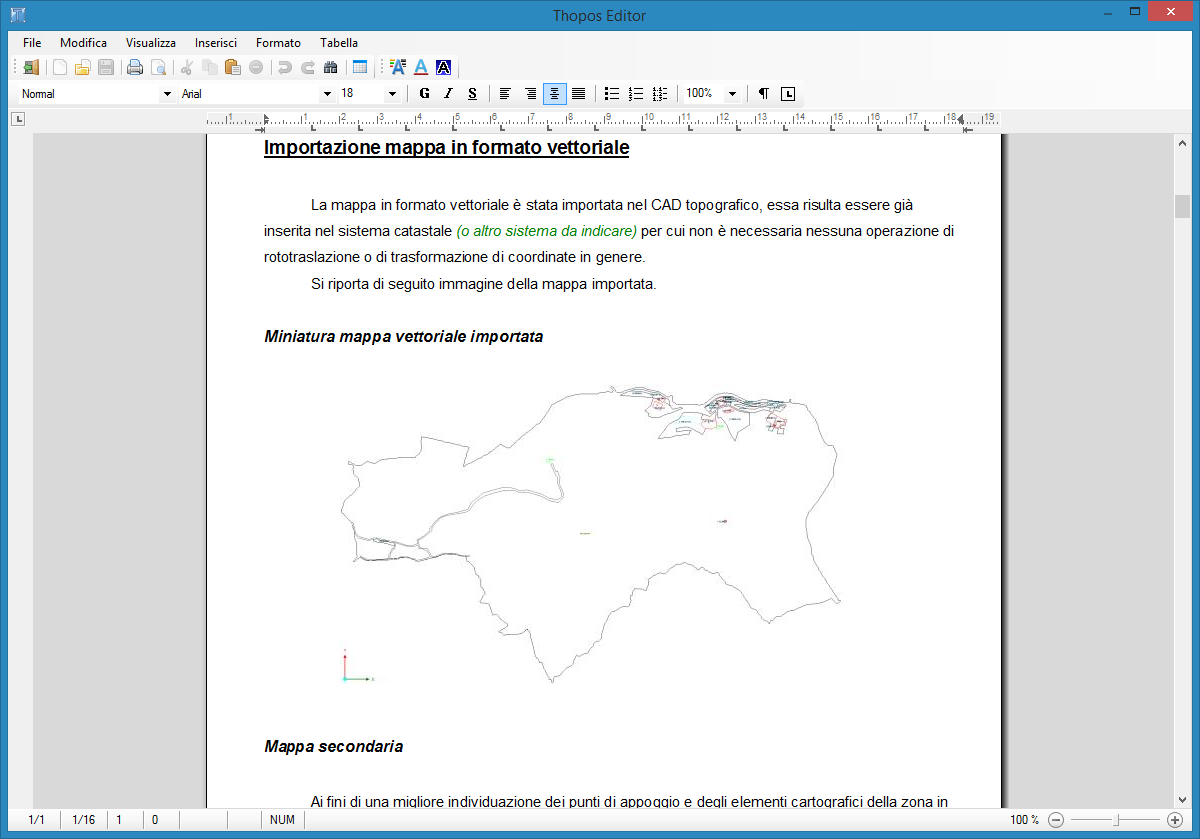Align paragraph to the left
Viewport: 1200px width, 839px height.
505,94
